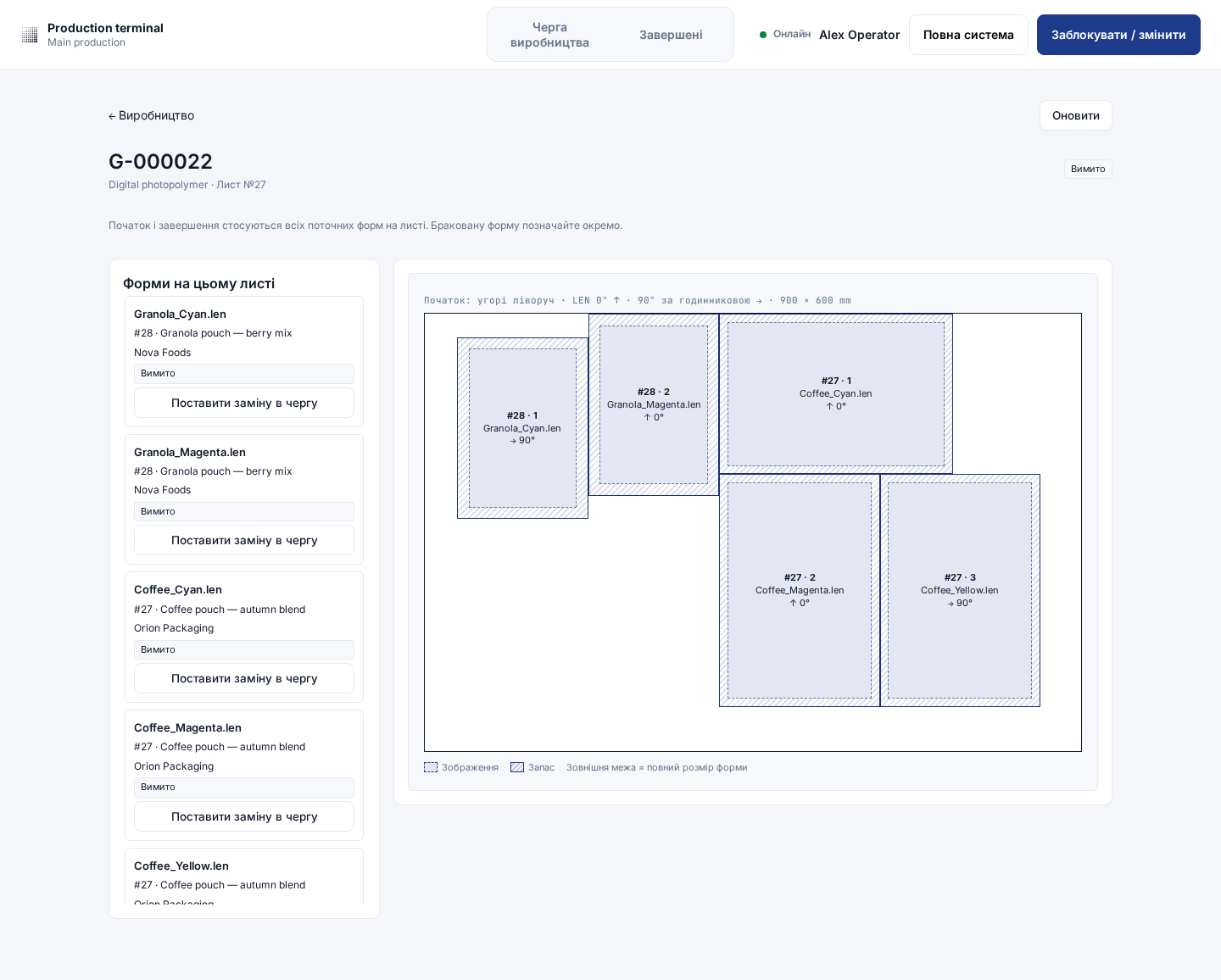
Task: Click the Вимито badge in Granola_Cyan.len card
Action: click(x=244, y=373)
